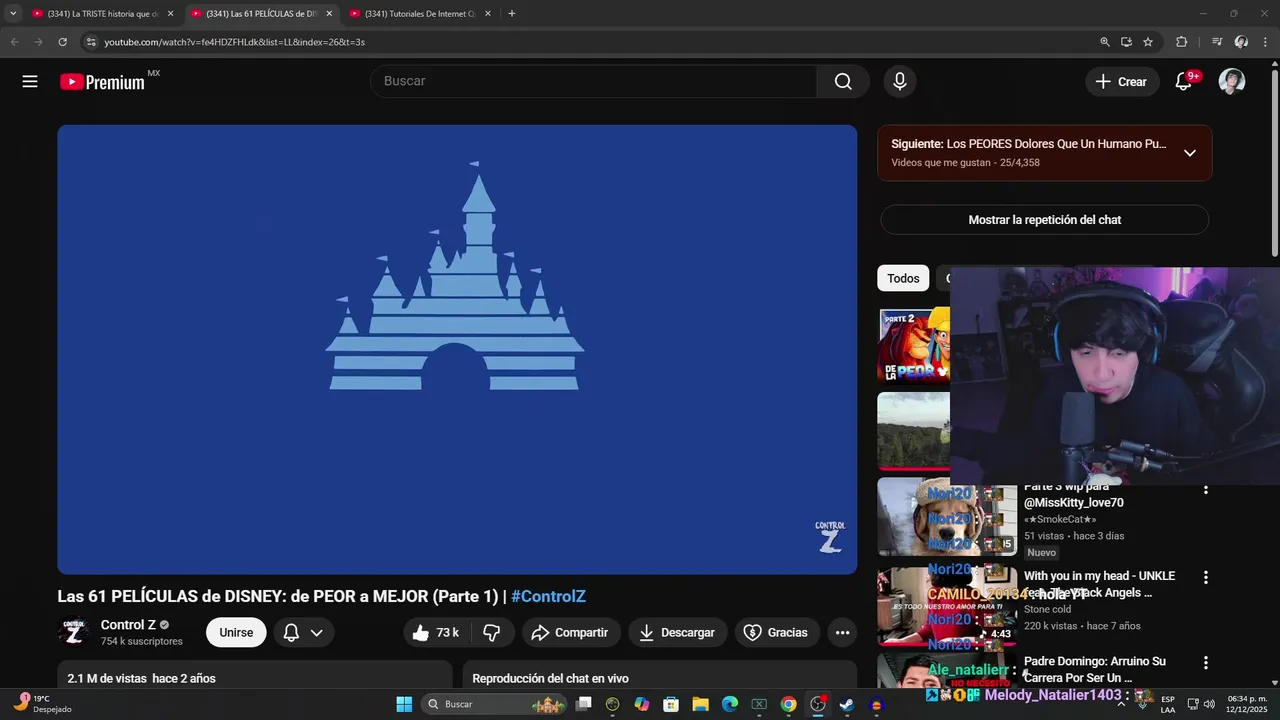Open Chrome media controls icon
The height and width of the screenshot is (720, 1280).
[1217, 42]
